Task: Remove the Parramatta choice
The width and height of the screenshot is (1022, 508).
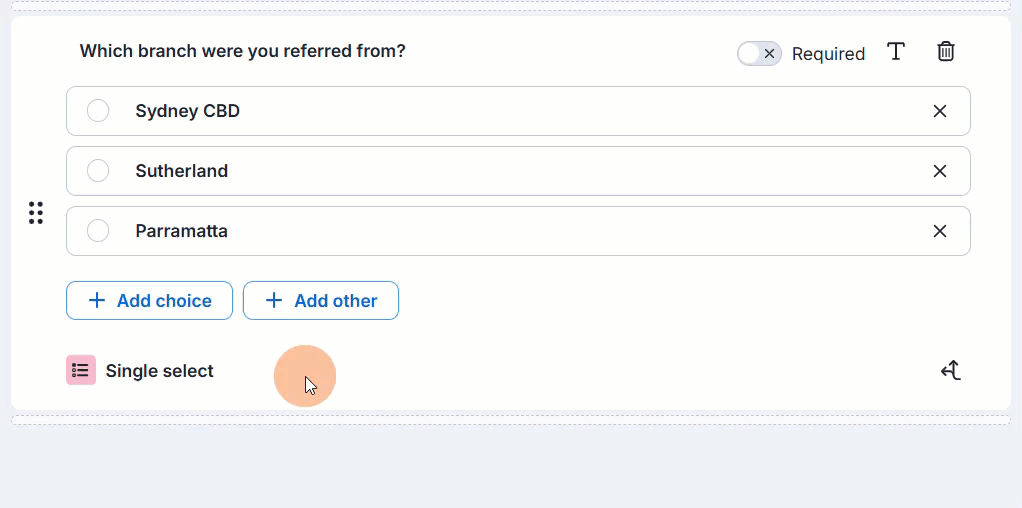Action: [939, 232]
